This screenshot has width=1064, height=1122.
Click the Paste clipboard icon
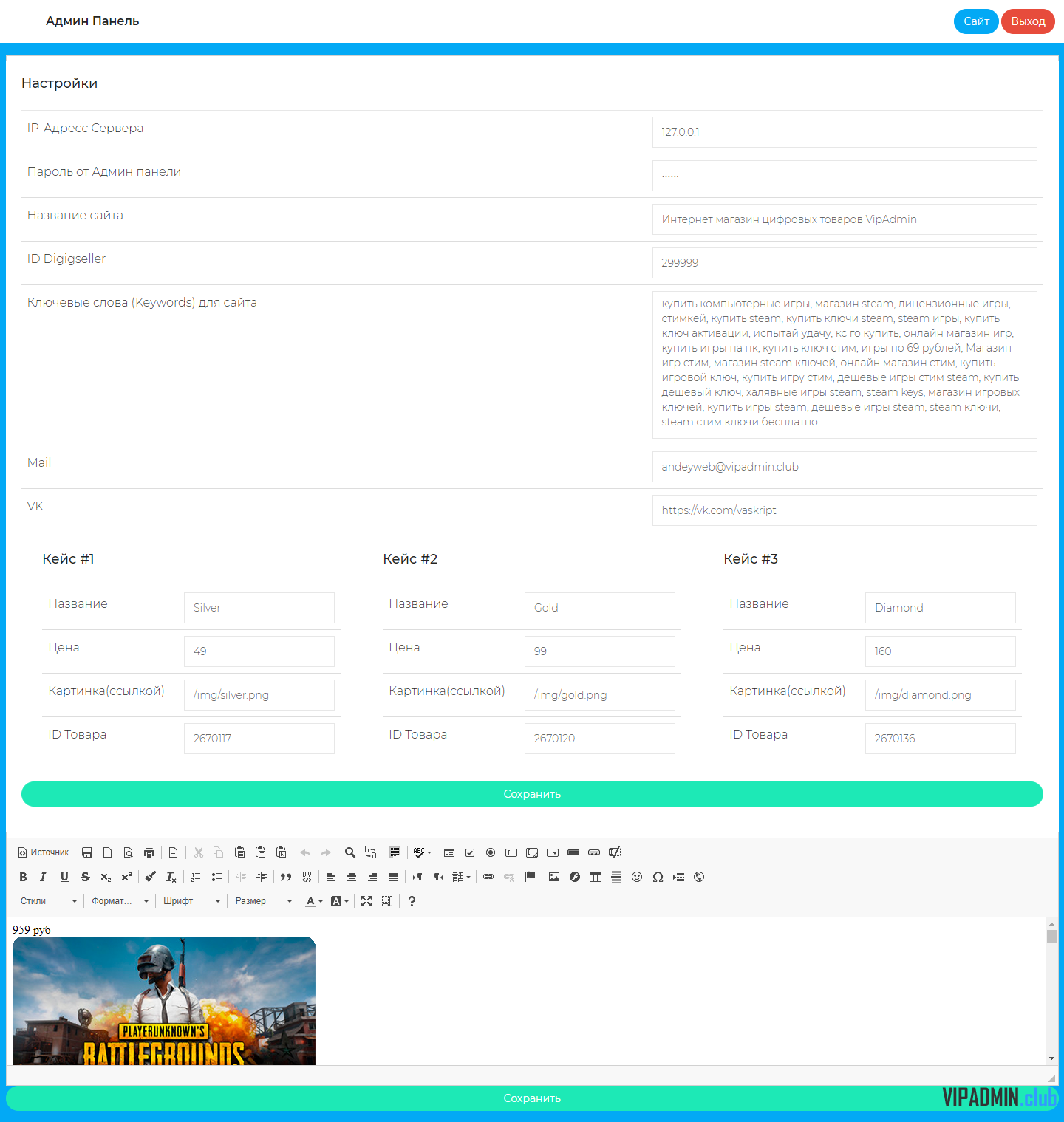[x=239, y=852]
